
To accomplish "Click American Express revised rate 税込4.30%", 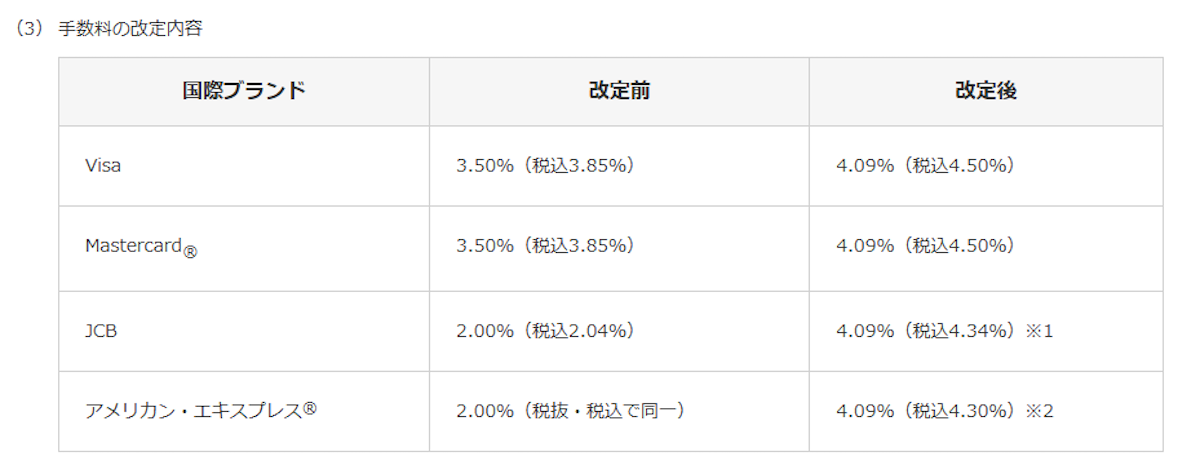I will tap(958, 410).
